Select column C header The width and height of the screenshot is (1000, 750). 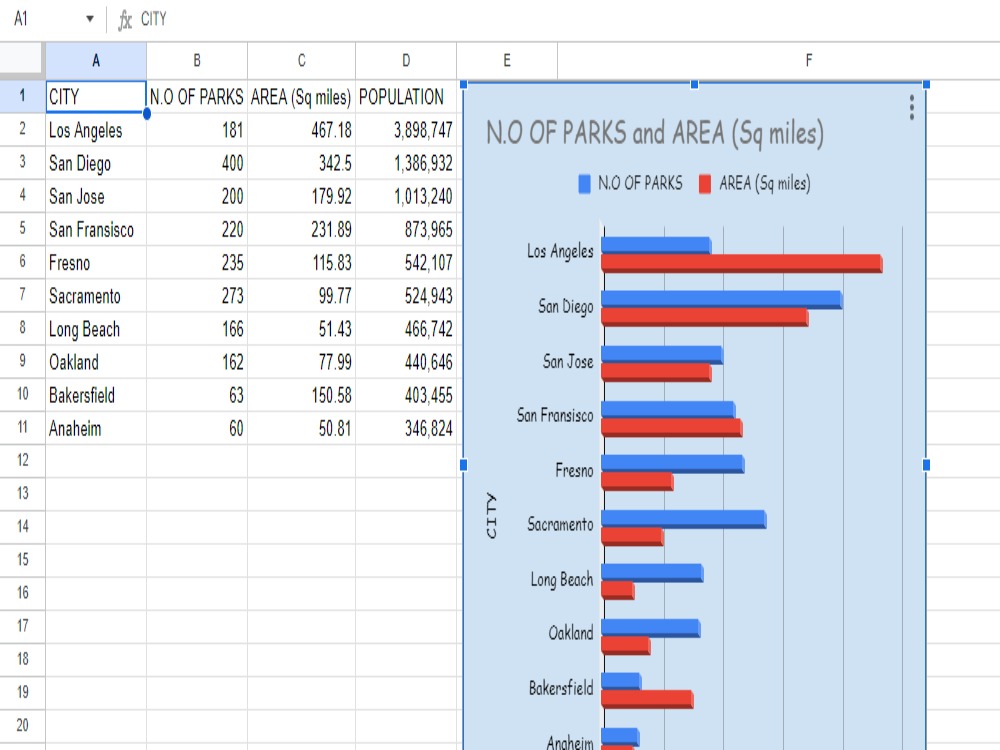[x=302, y=61]
